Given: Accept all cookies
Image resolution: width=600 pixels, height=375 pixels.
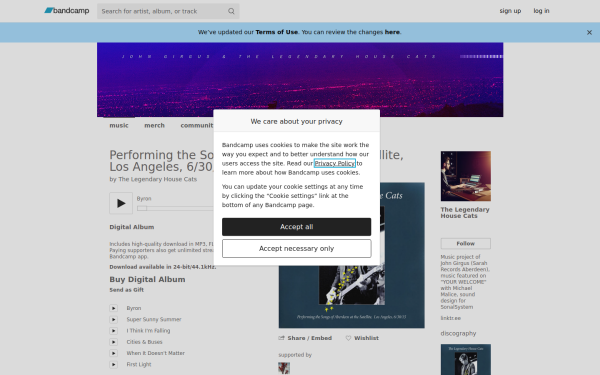Looking at the screenshot, I should [297, 227].
